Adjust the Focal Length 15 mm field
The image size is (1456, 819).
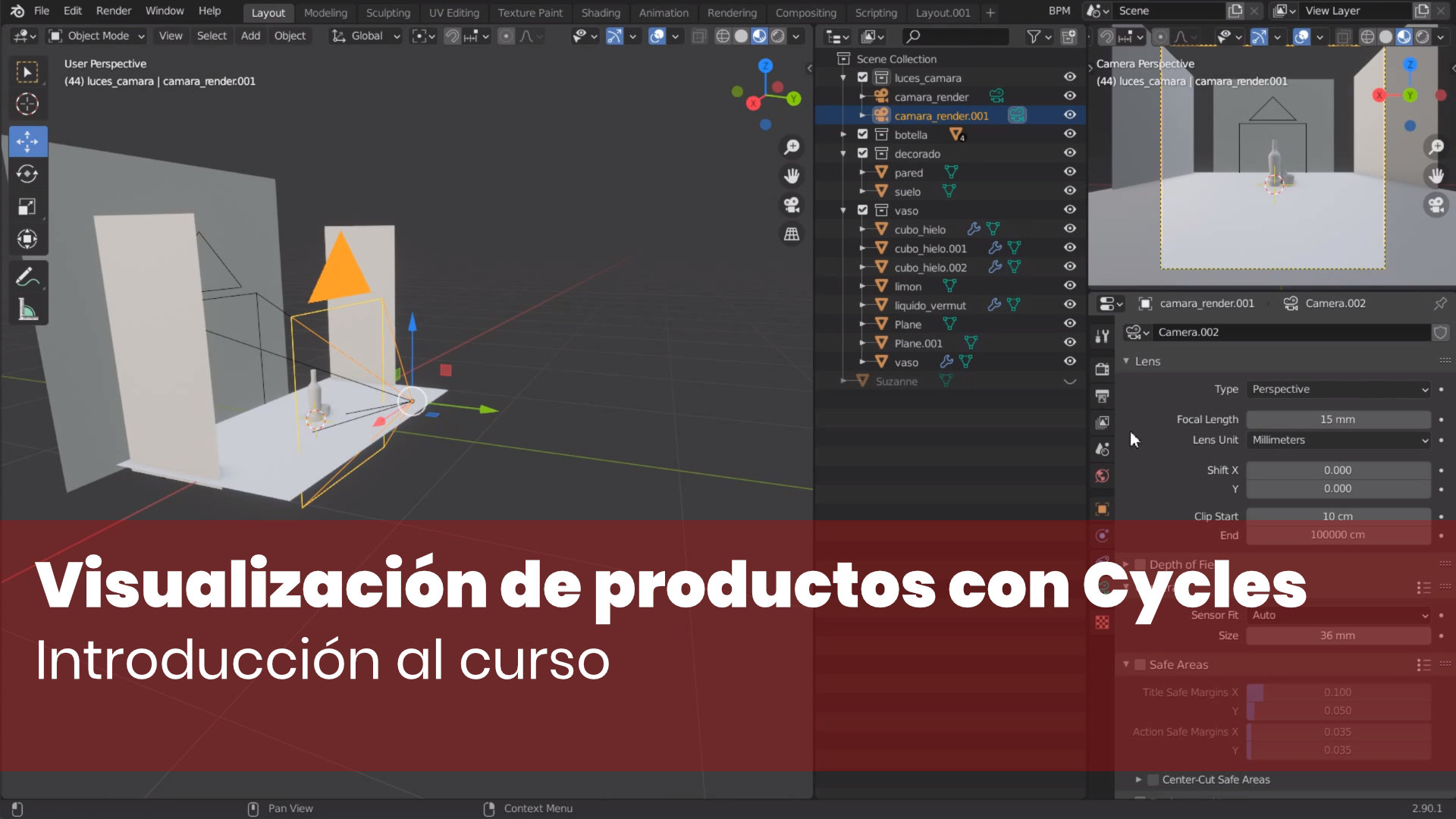point(1338,419)
